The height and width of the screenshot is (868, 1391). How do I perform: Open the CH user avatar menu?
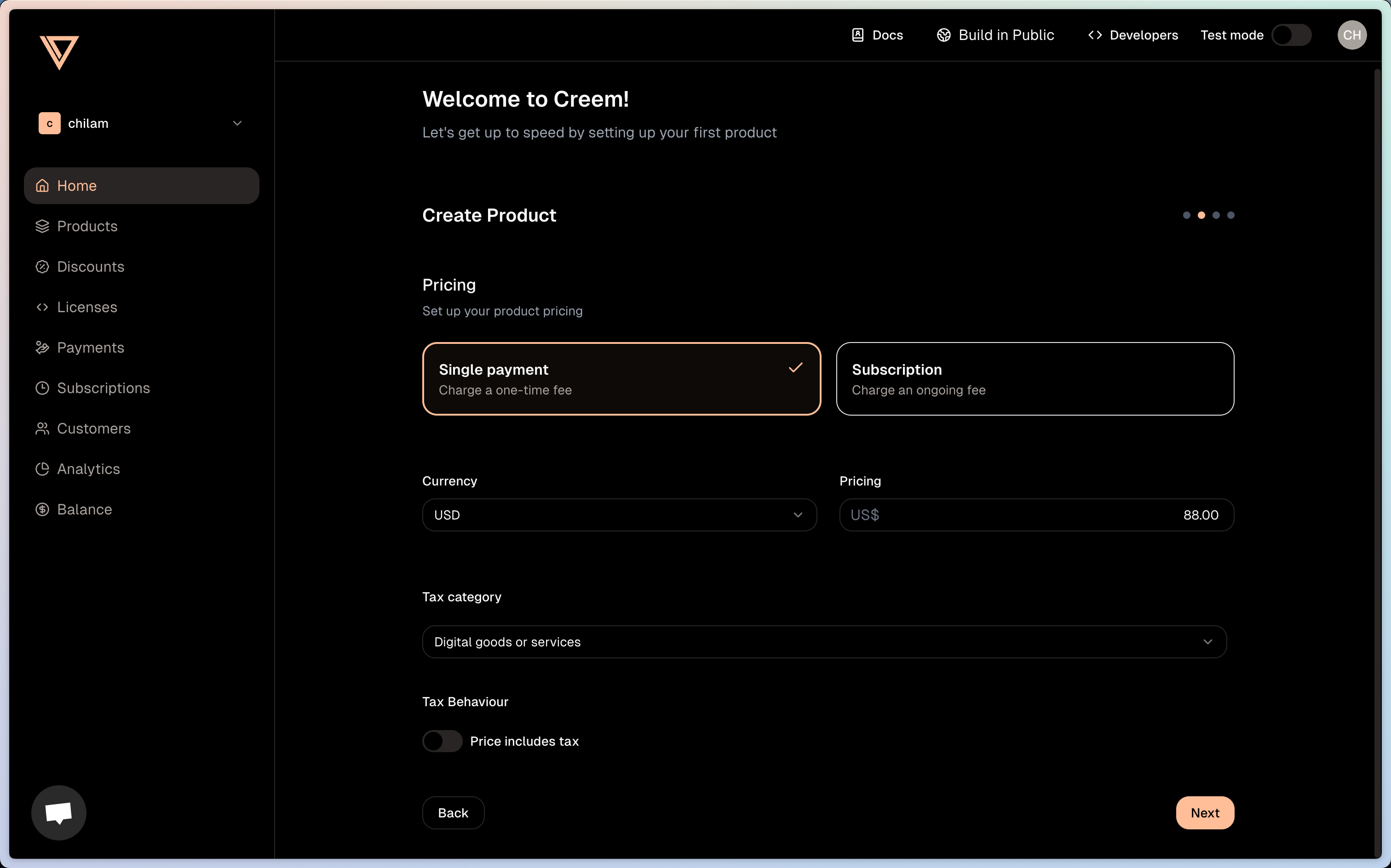1352,35
